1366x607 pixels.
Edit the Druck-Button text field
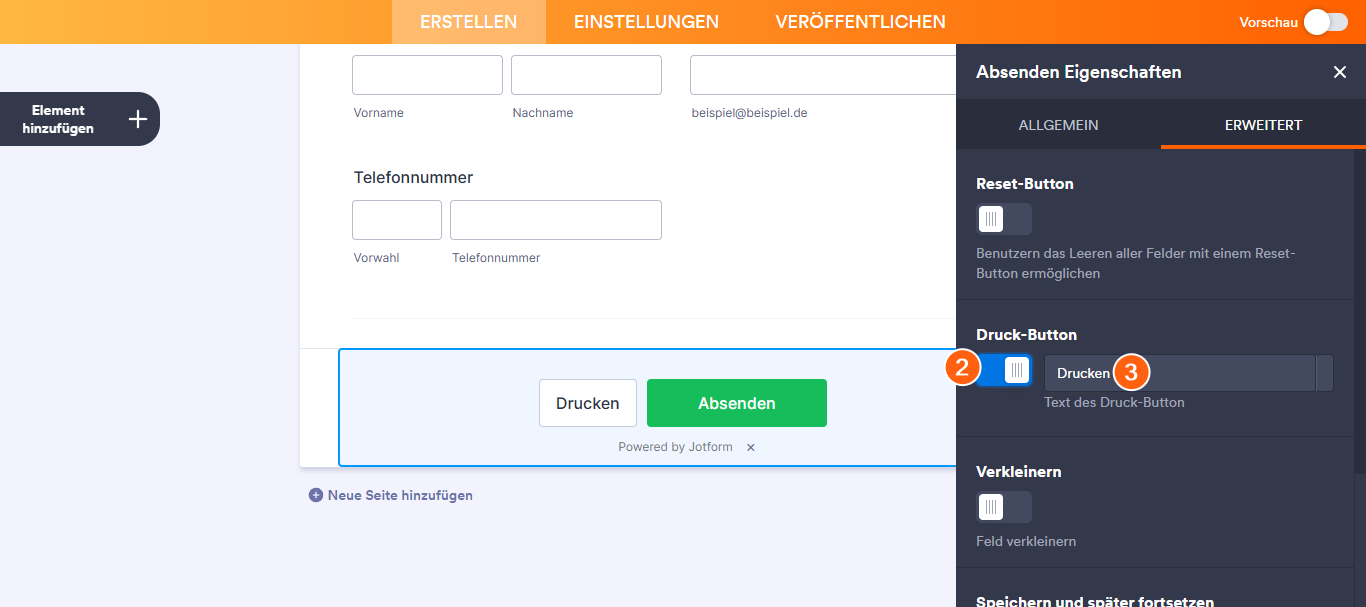(1180, 373)
